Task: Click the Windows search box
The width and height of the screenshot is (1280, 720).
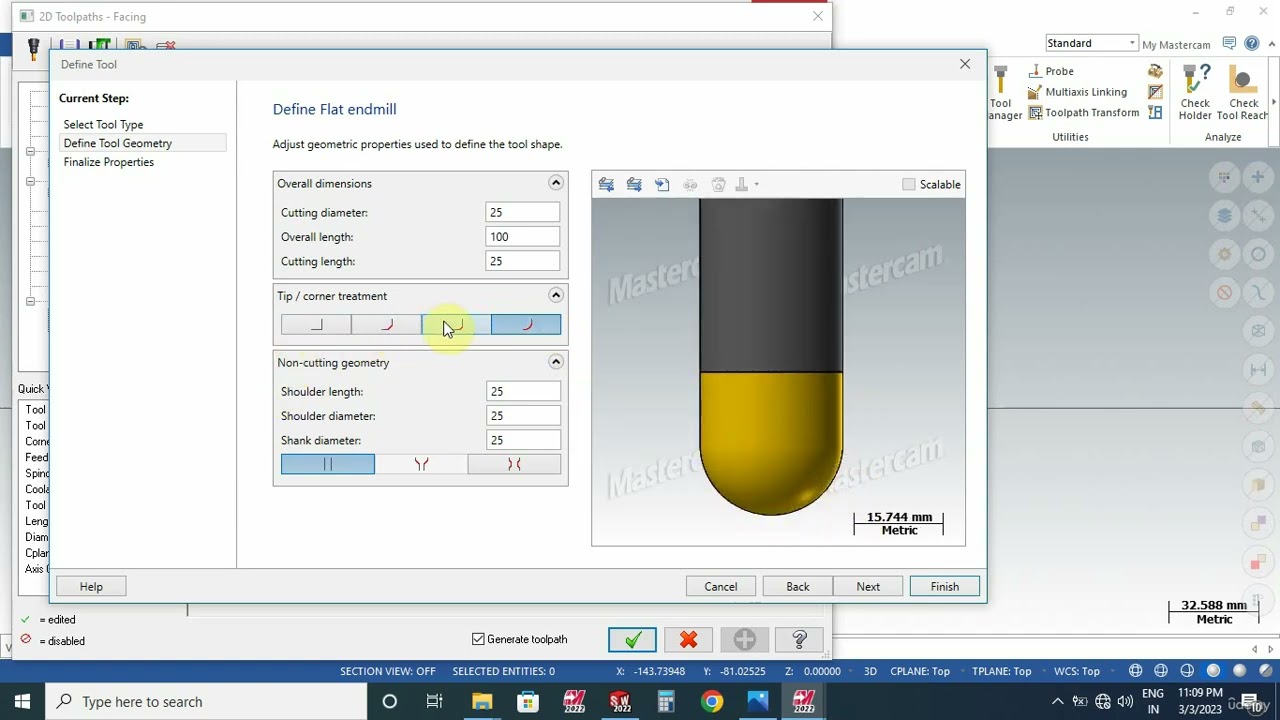Action: tap(205, 701)
